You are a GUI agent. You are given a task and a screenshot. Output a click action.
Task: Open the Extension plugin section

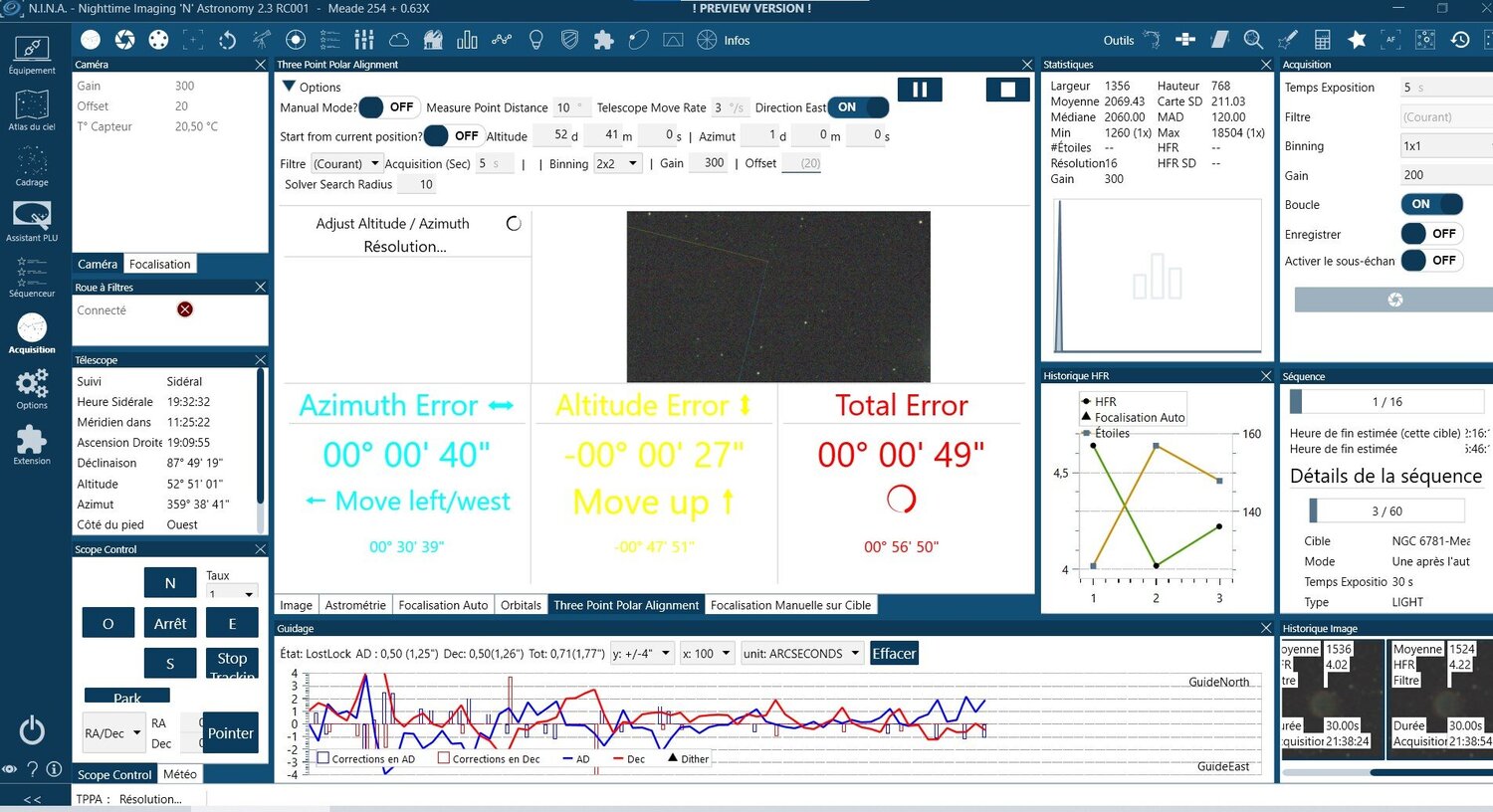point(32,445)
